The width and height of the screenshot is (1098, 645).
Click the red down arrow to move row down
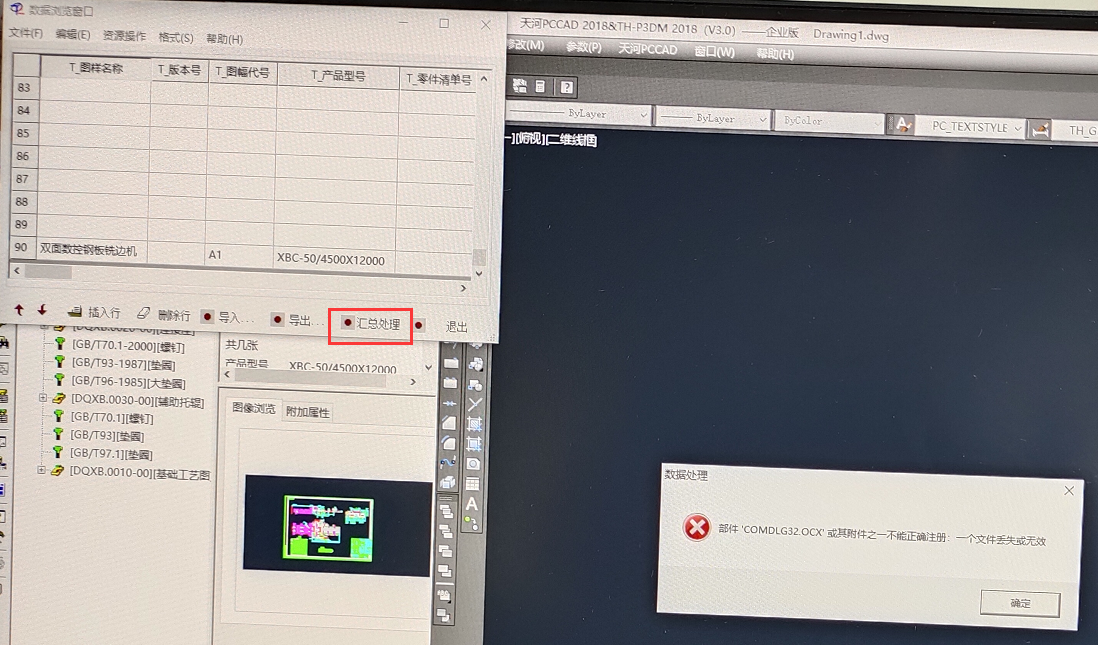point(42,311)
